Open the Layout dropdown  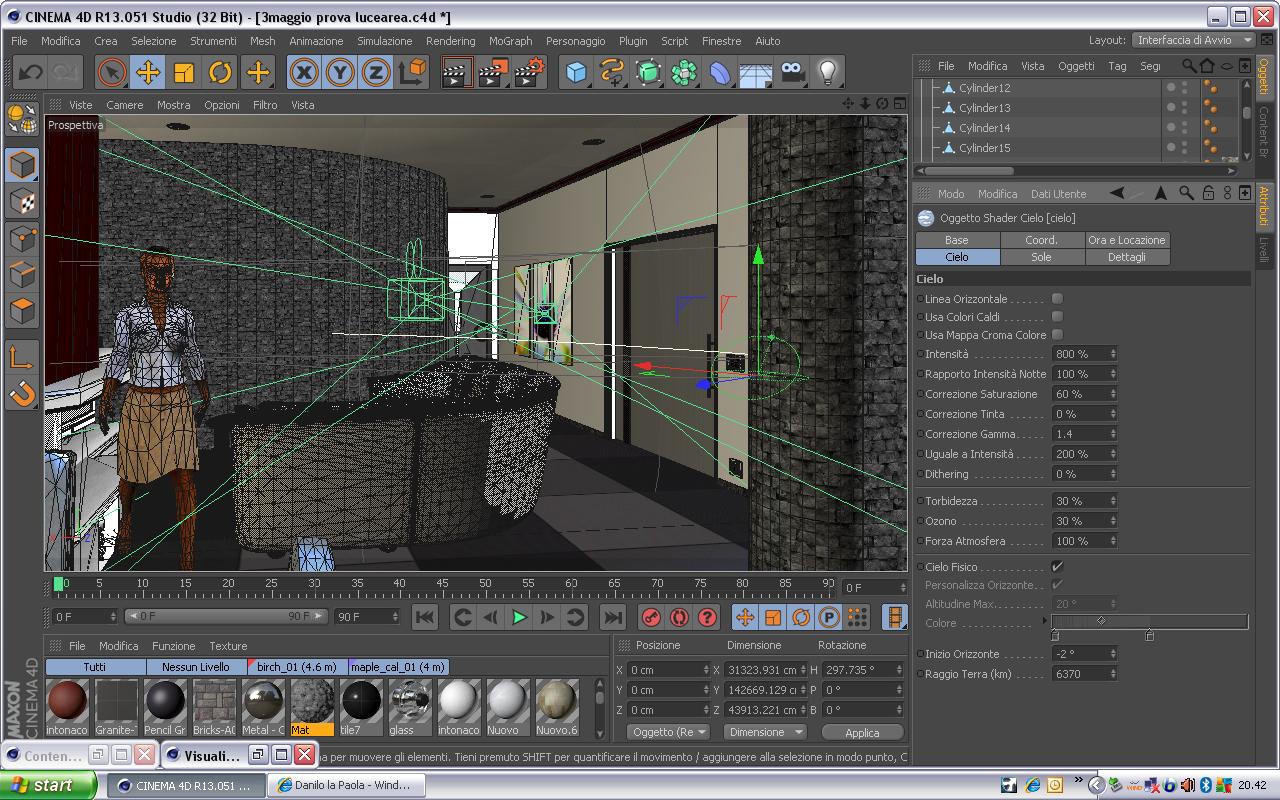[x=1194, y=40]
